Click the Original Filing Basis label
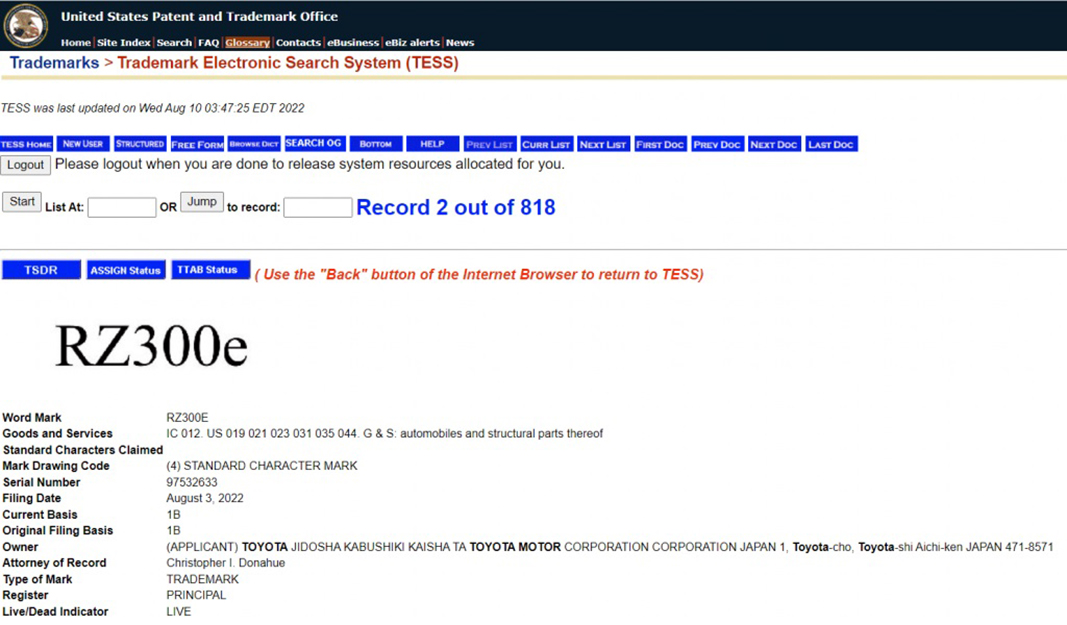 pos(58,530)
